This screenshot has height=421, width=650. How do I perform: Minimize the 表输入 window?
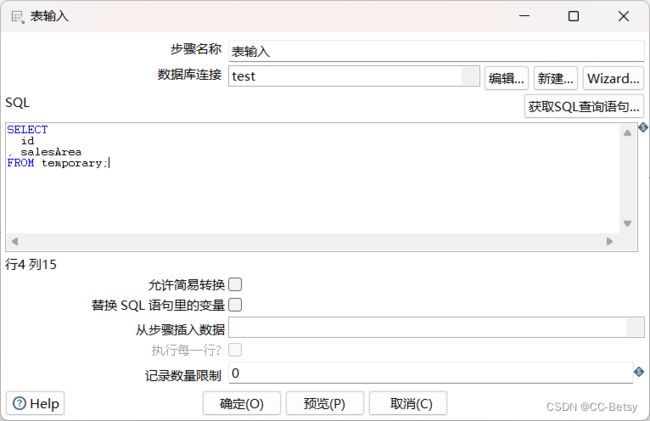524,16
